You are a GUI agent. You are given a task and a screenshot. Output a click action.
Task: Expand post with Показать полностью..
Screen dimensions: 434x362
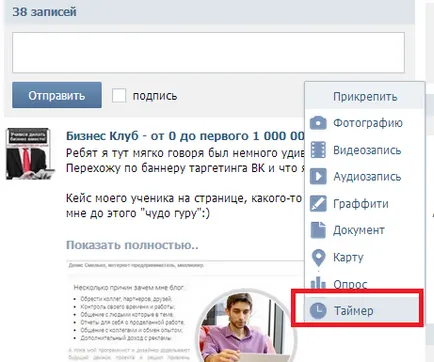(x=132, y=245)
